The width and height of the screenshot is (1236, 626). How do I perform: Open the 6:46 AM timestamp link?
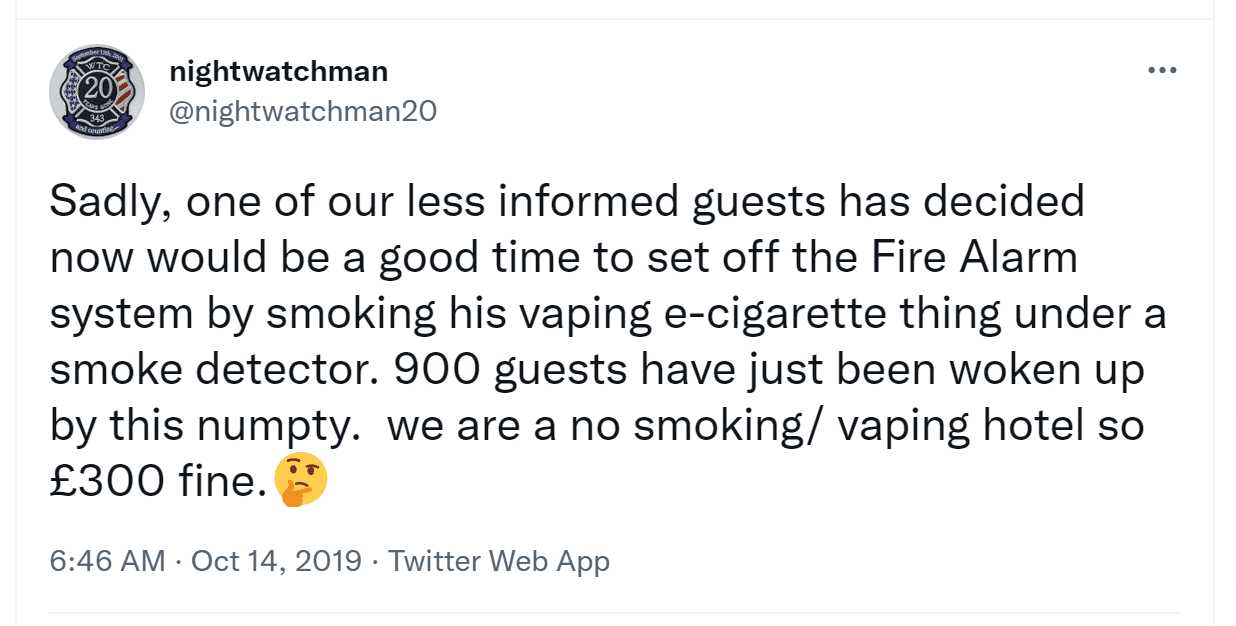click(107, 560)
